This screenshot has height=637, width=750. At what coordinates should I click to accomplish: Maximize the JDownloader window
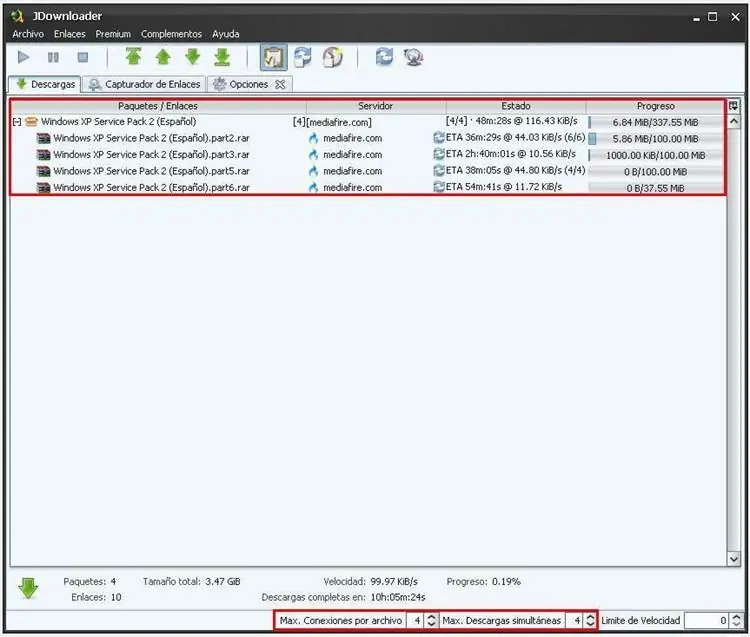click(713, 17)
